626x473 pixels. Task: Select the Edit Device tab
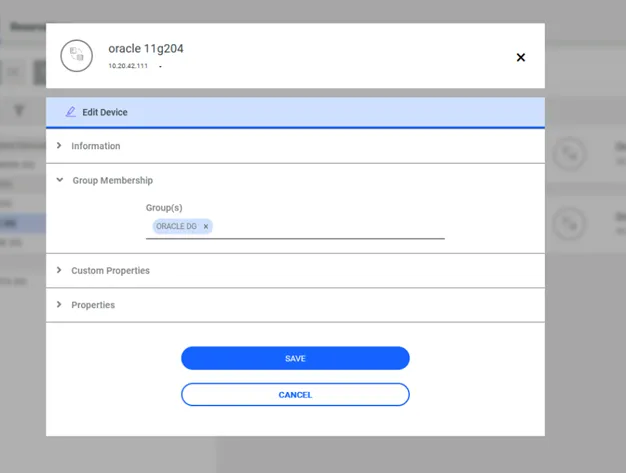pyautogui.click(x=295, y=113)
